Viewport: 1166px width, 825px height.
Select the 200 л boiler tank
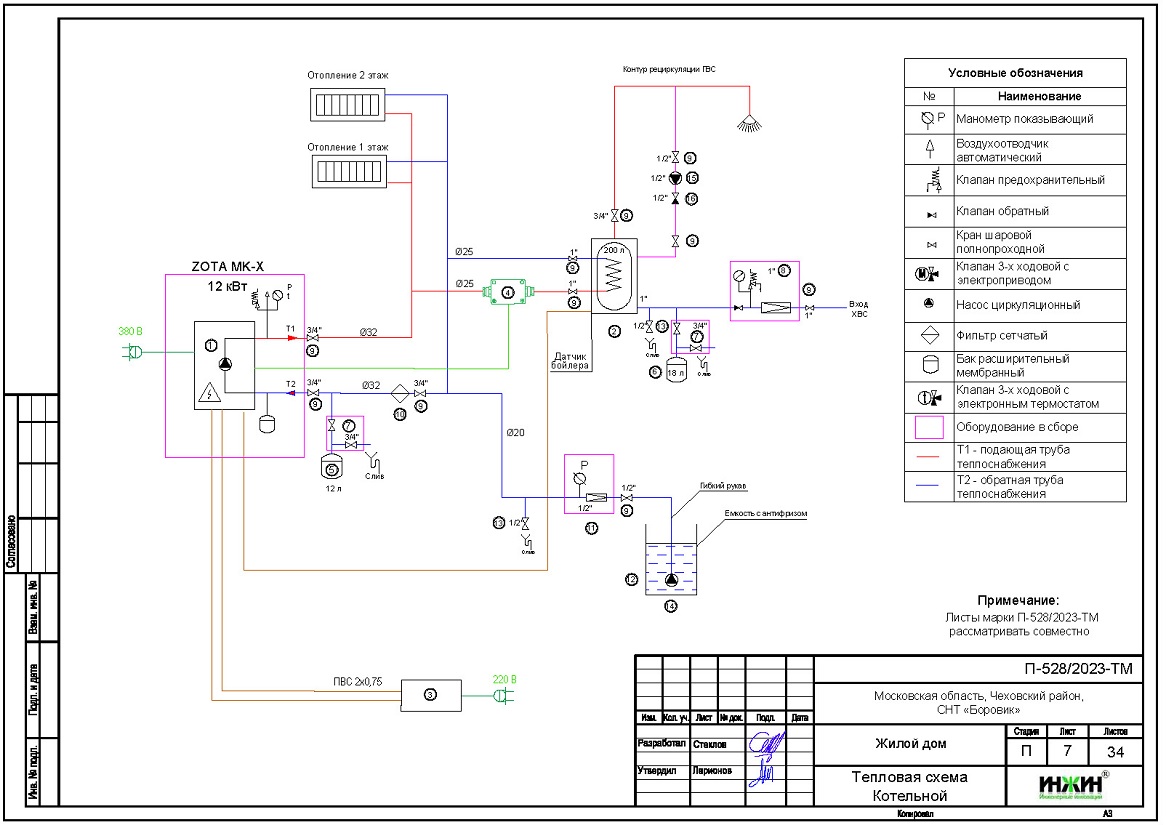(614, 275)
